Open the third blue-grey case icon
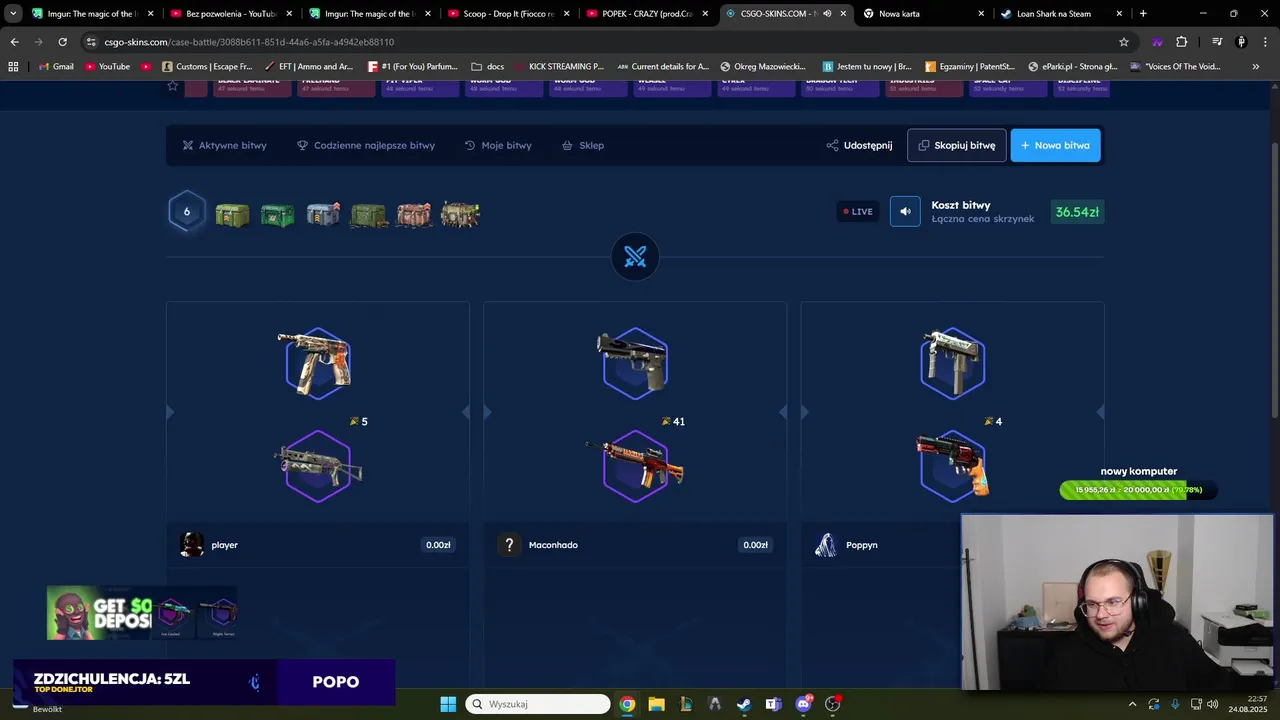 (x=323, y=214)
